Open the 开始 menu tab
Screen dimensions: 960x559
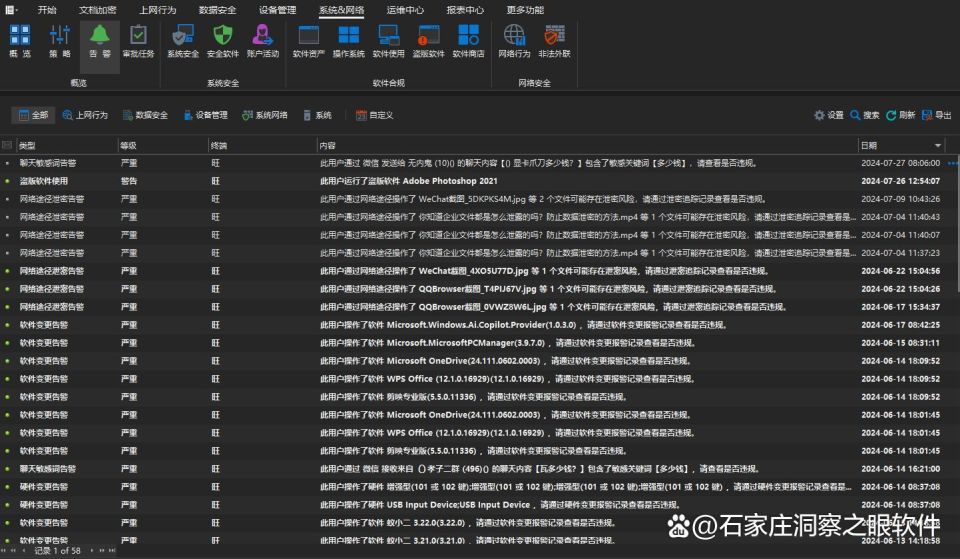pos(47,10)
